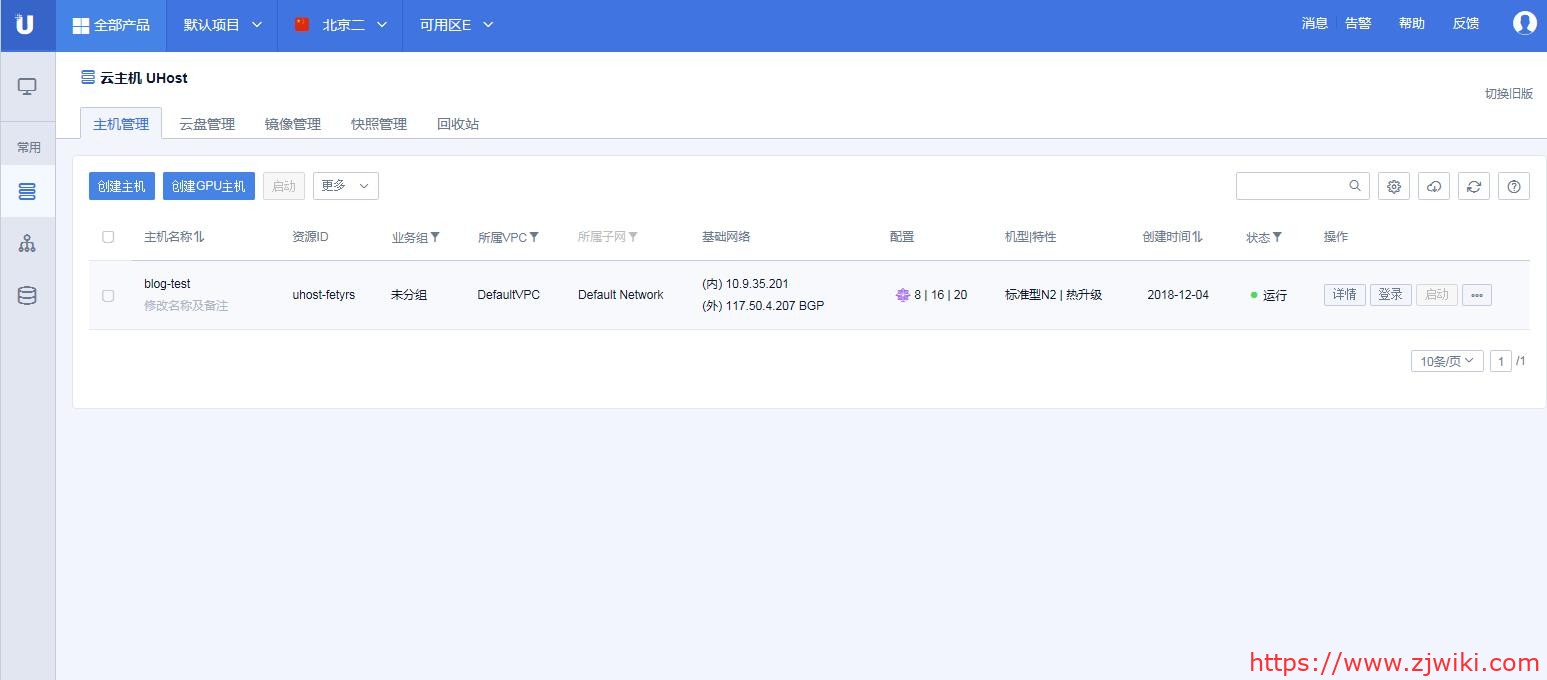The image size is (1547, 680).
Task: Open the 10条/页 page size dropdown
Action: point(1446,361)
